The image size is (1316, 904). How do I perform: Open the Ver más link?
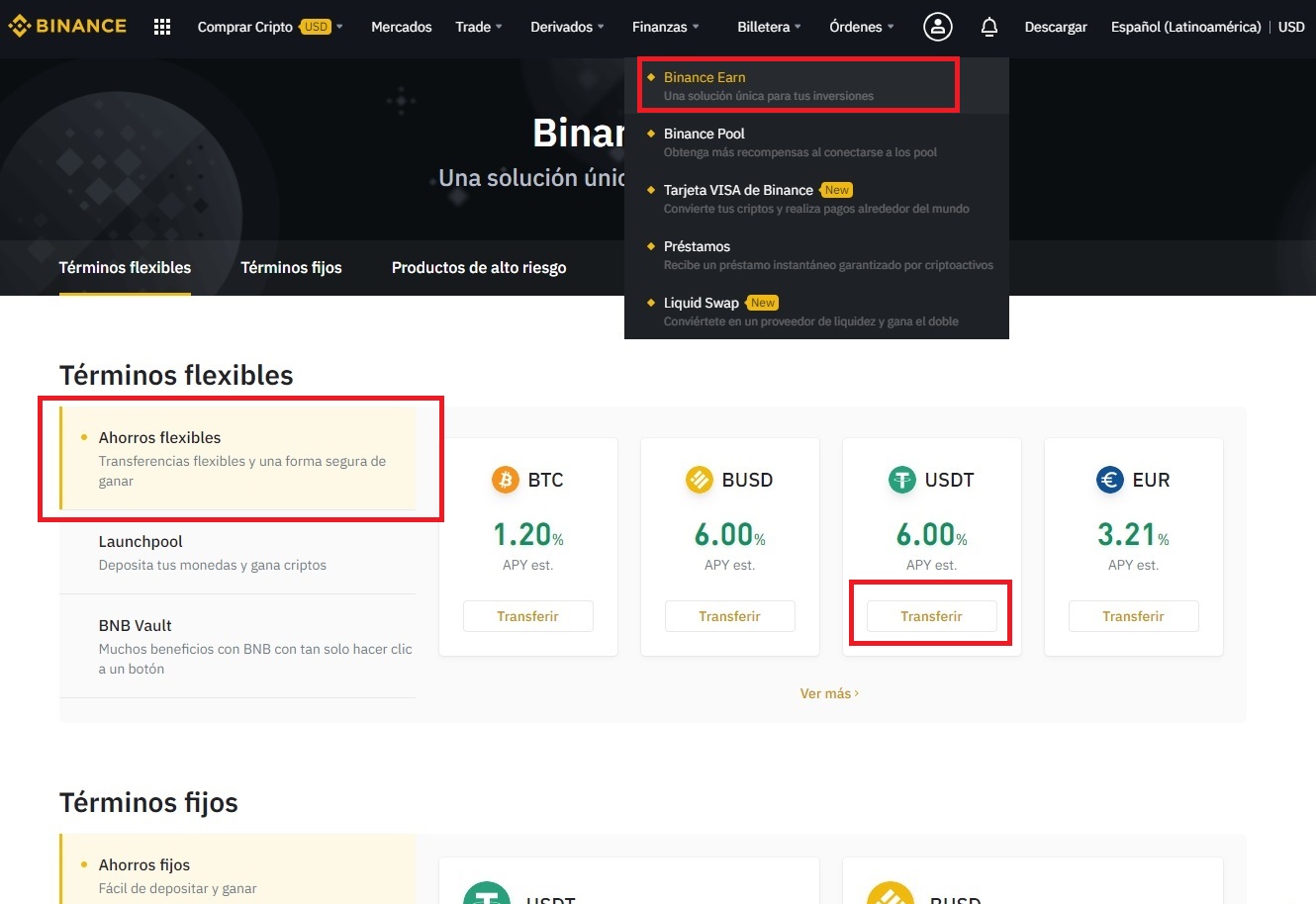(829, 693)
